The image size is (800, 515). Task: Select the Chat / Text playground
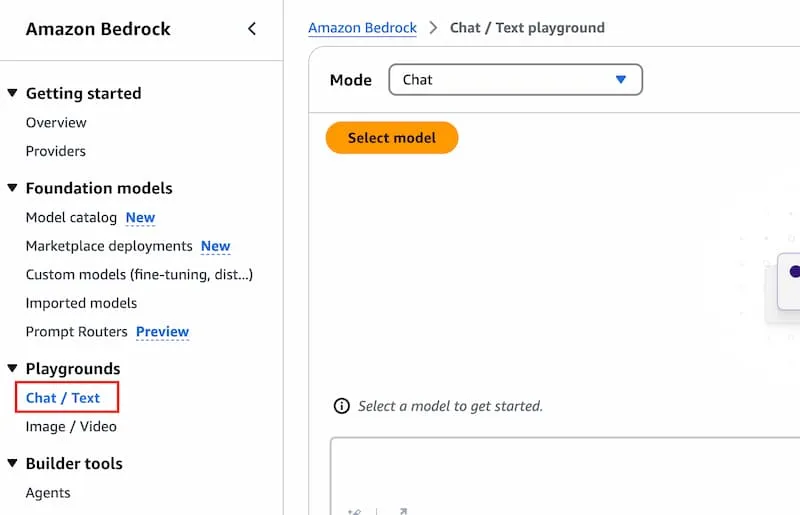coord(63,398)
